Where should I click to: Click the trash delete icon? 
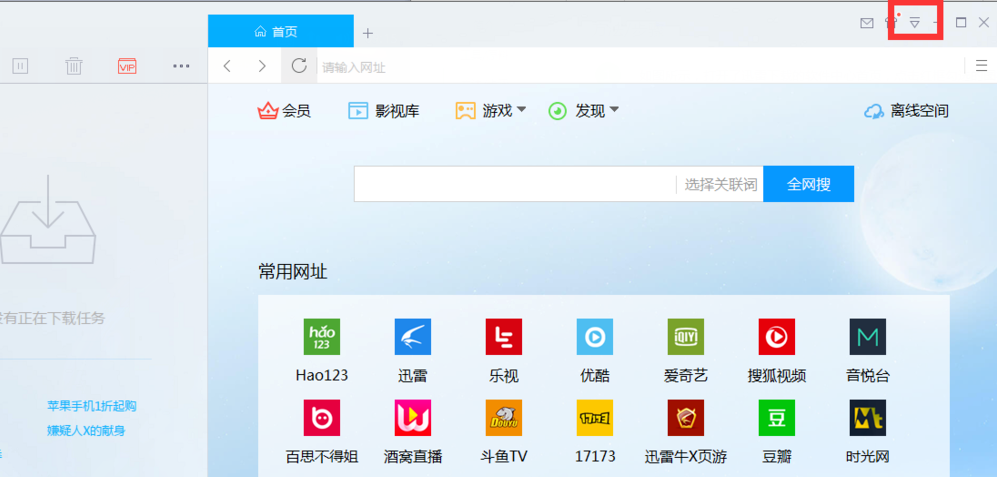(x=74, y=66)
